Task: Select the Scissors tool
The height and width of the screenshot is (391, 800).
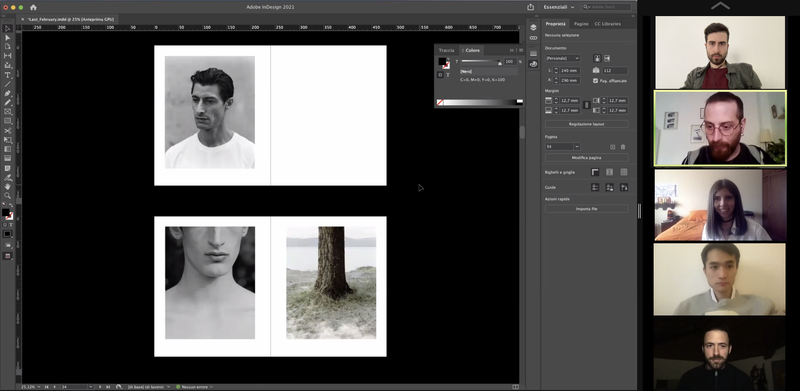Action: (x=8, y=131)
